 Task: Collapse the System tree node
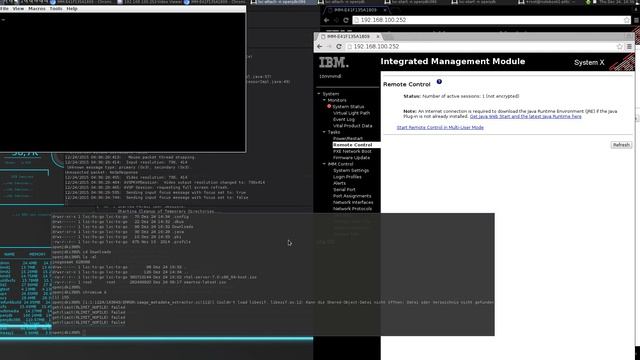[319, 94]
